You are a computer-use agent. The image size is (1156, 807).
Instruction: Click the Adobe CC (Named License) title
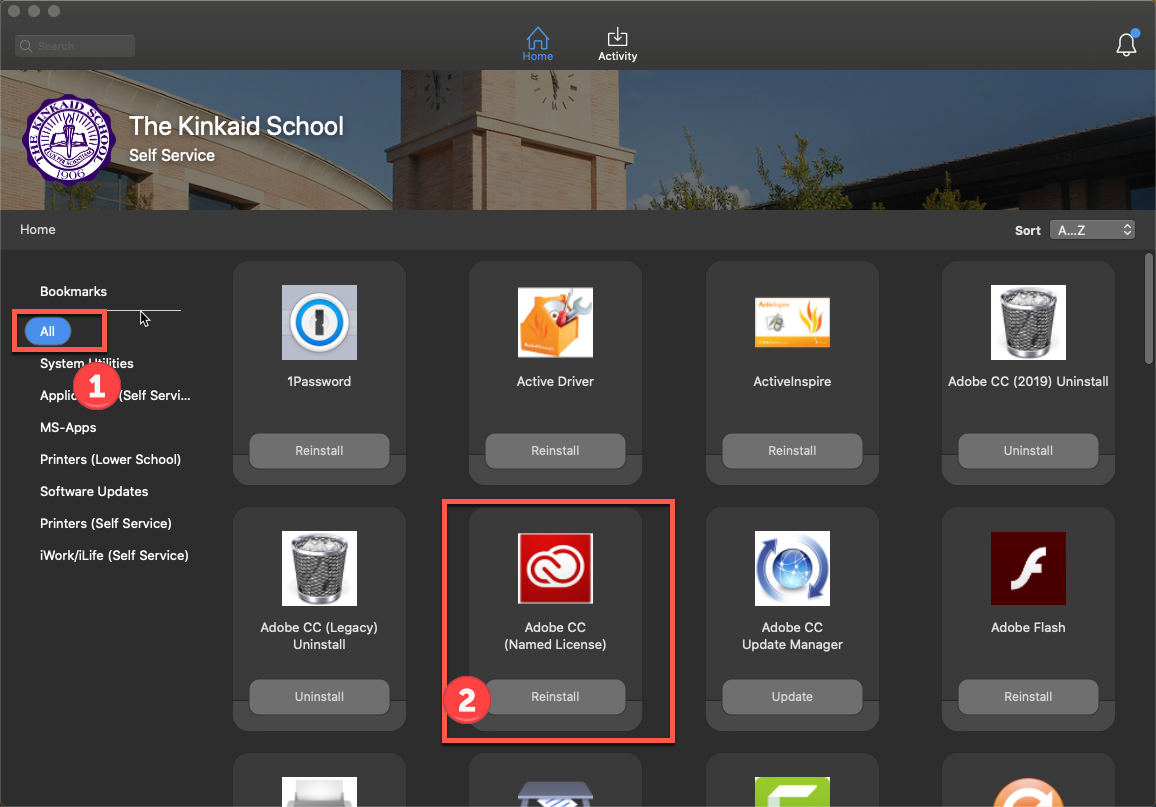pos(555,635)
